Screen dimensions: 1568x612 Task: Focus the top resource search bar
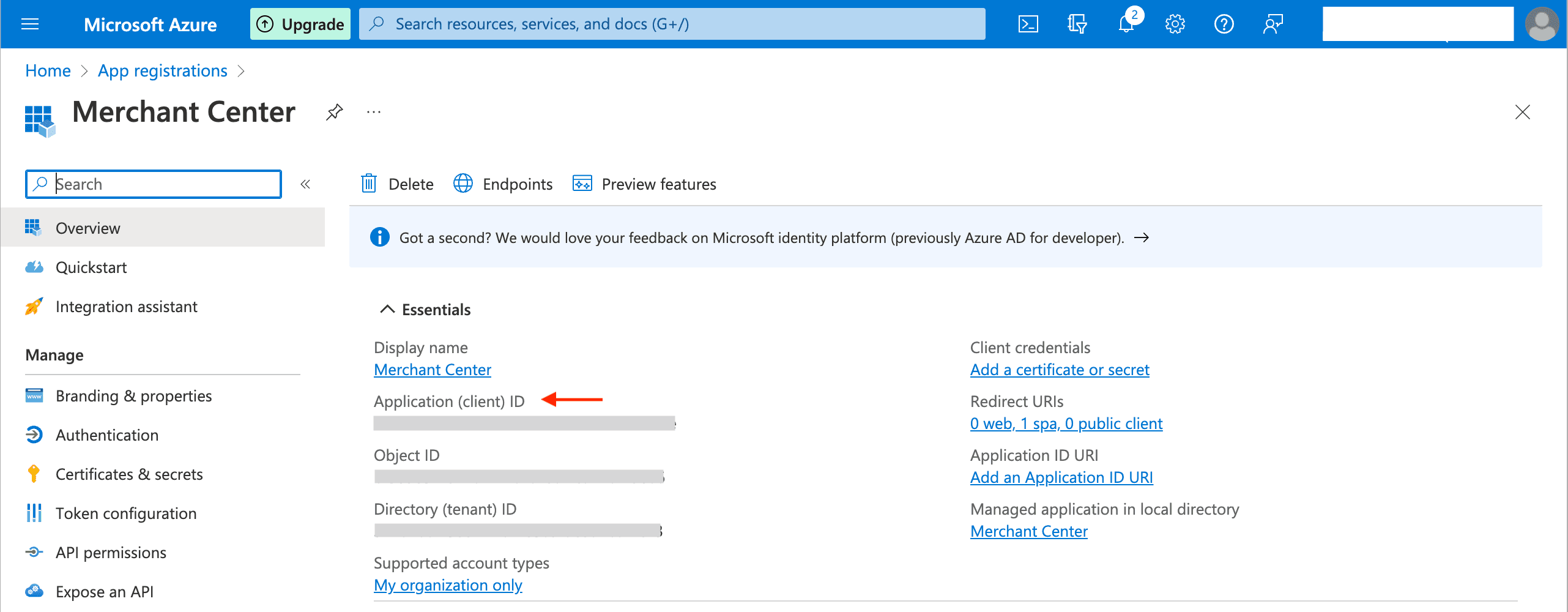point(672,24)
